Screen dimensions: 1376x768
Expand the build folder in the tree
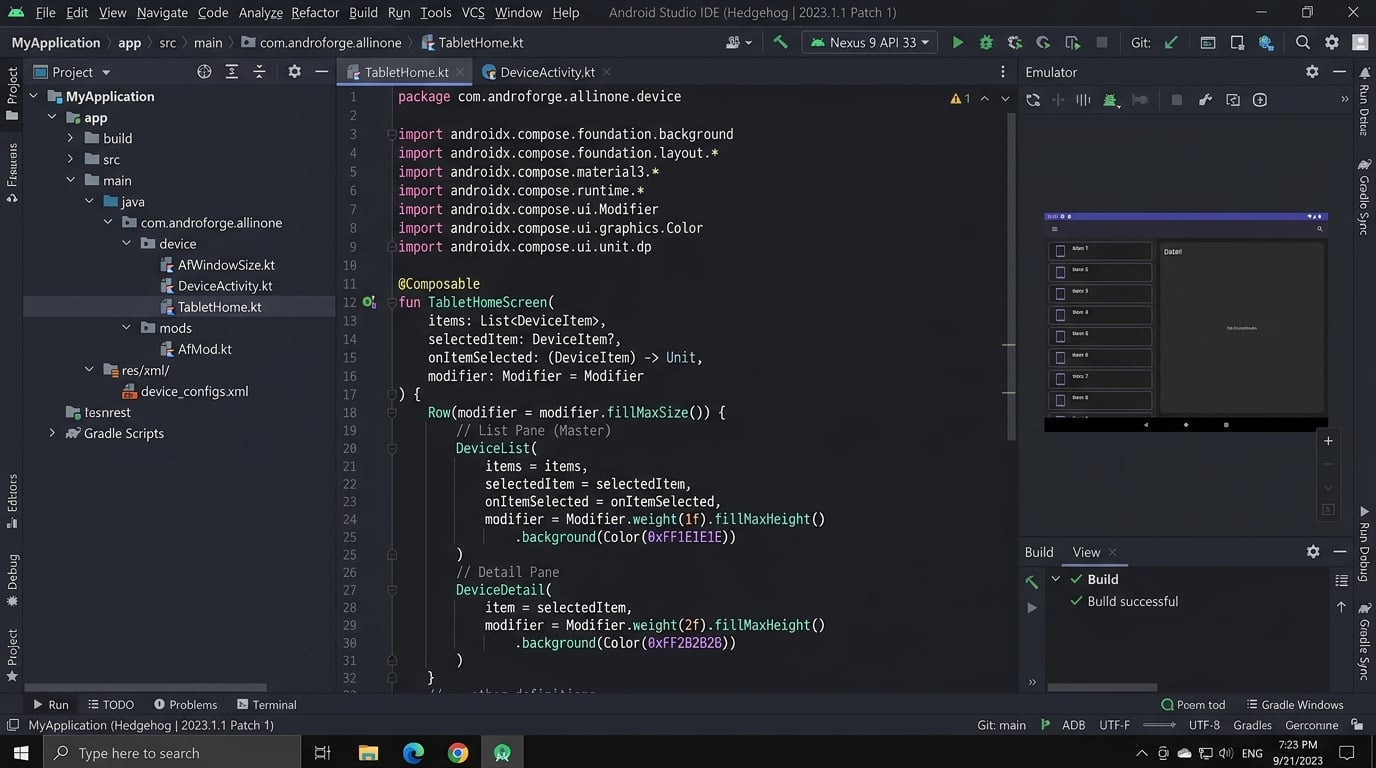pos(70,138)
